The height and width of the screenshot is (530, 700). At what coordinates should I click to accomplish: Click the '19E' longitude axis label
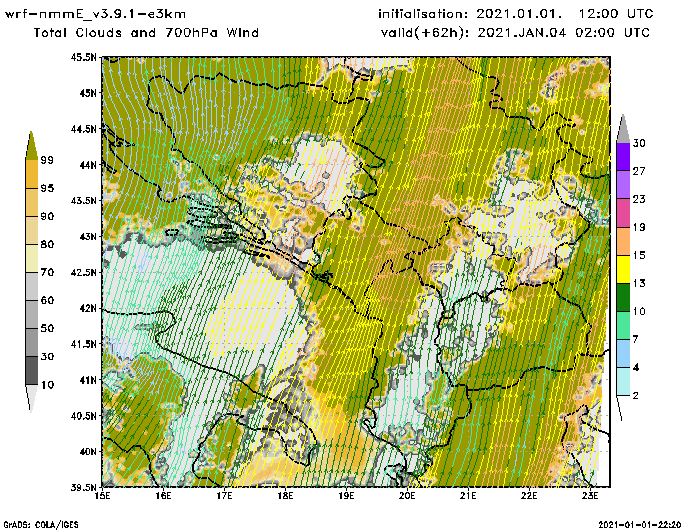click(346, 496)
